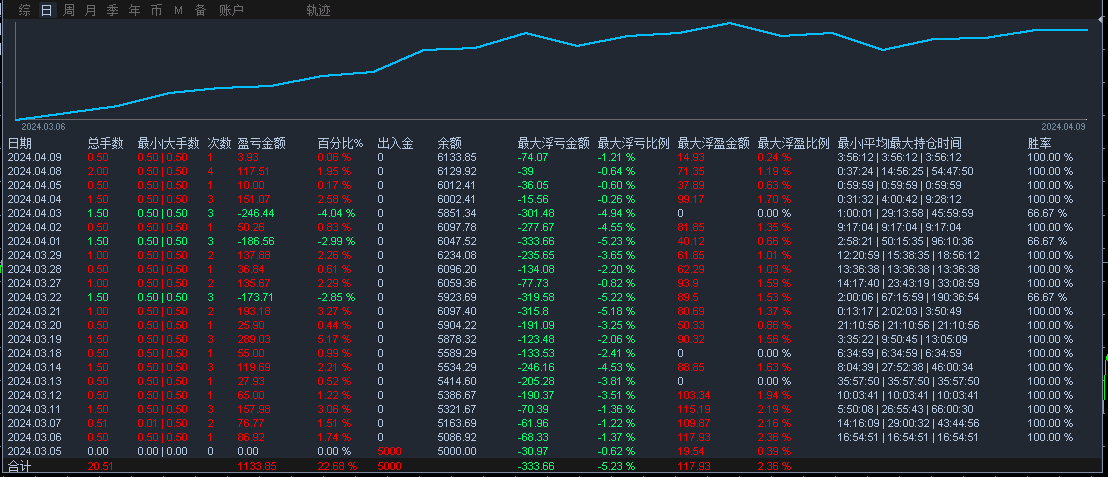The image size is (1108, 477).
Task: Sort by the 总手数 column header
Action: [x=106, y=143]
